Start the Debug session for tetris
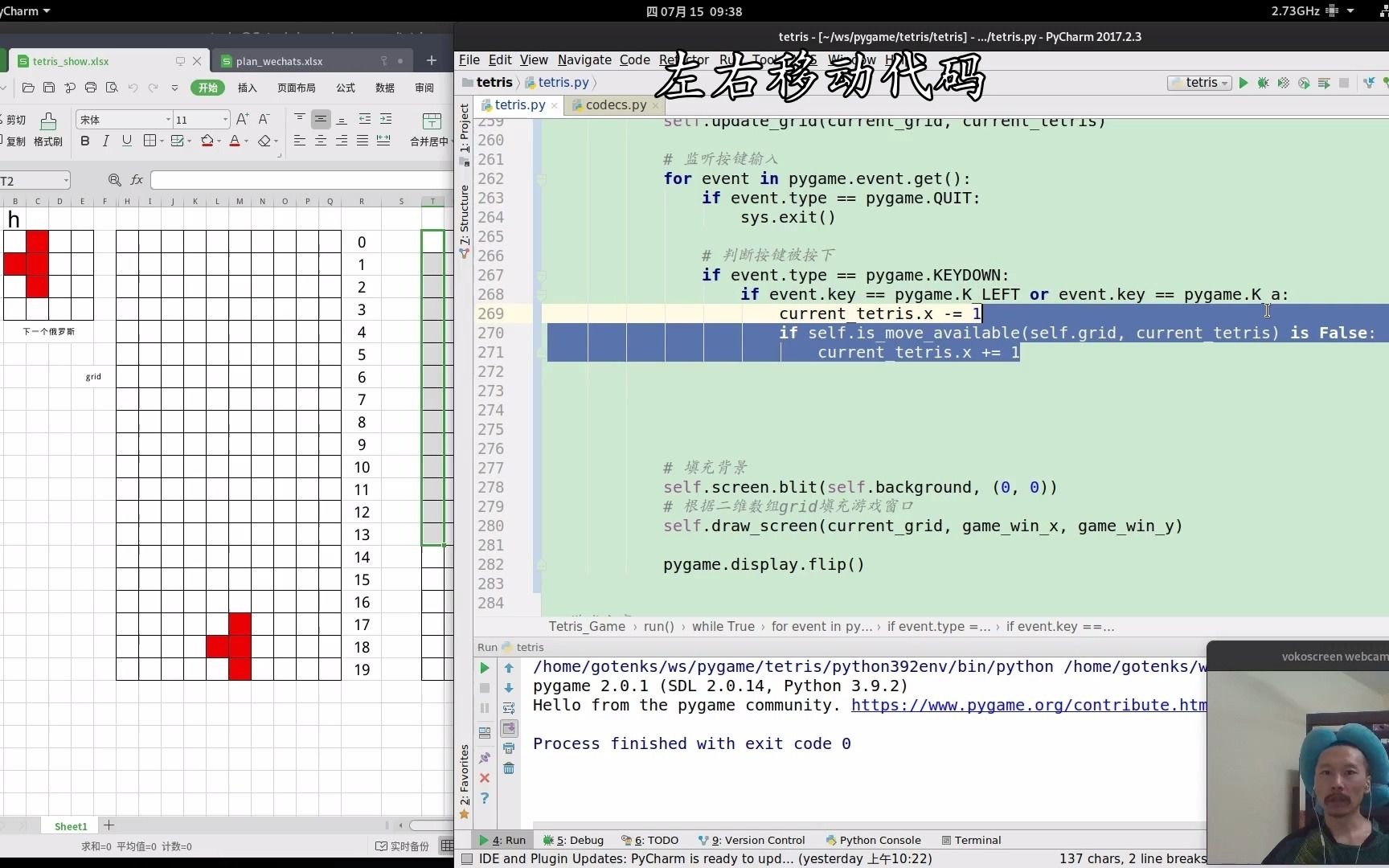 click(1263, 83)
